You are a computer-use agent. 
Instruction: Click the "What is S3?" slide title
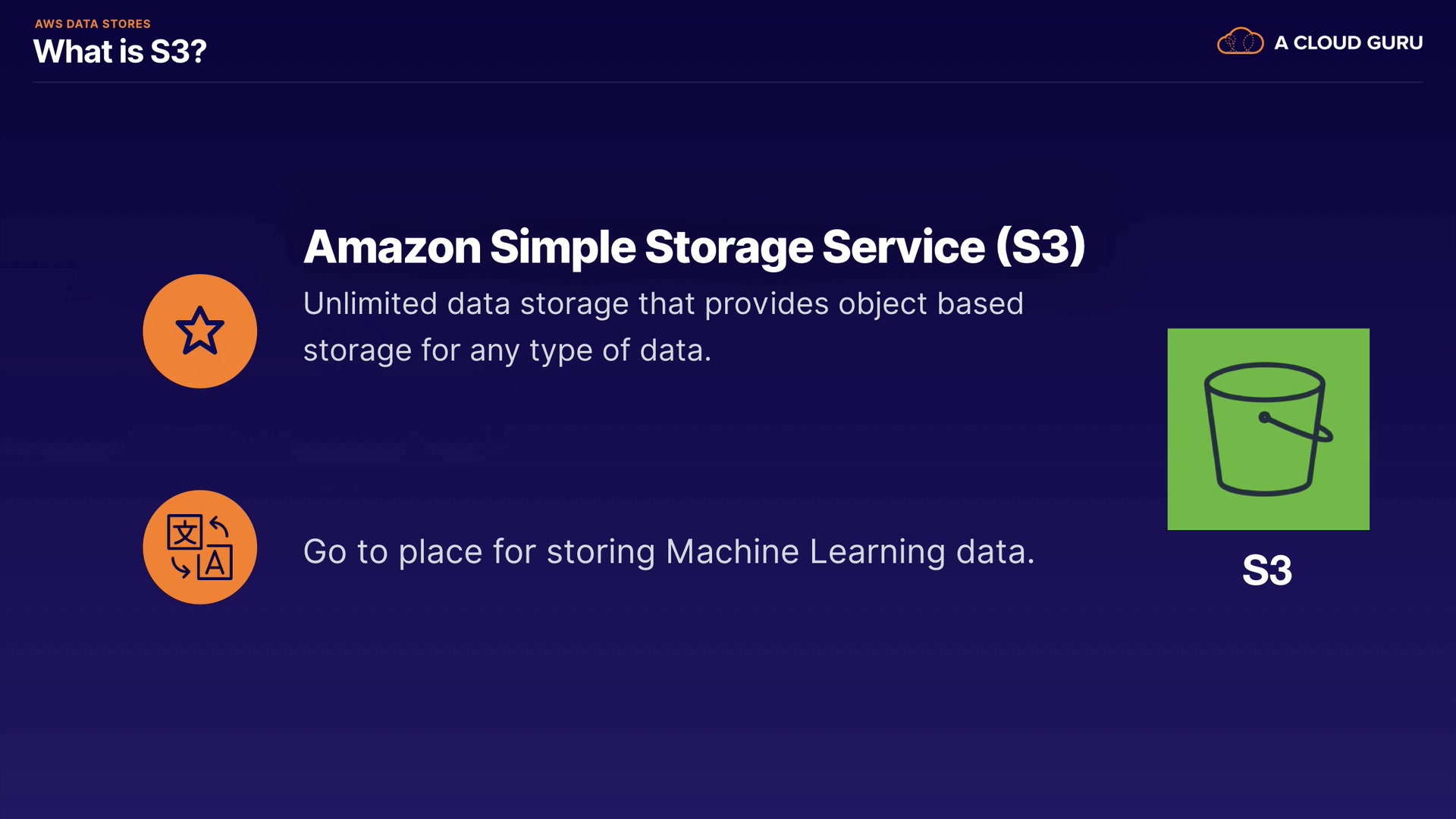tap(120, 52)
